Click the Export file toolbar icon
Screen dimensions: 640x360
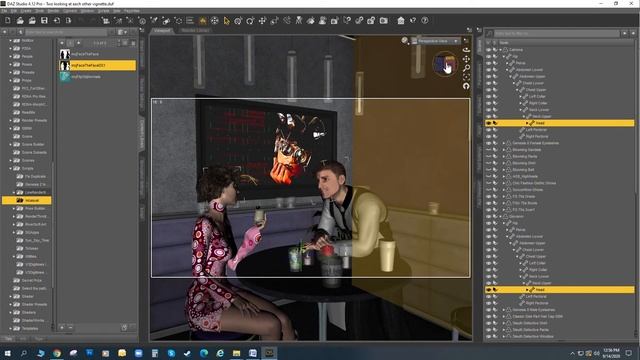(69, 20)
